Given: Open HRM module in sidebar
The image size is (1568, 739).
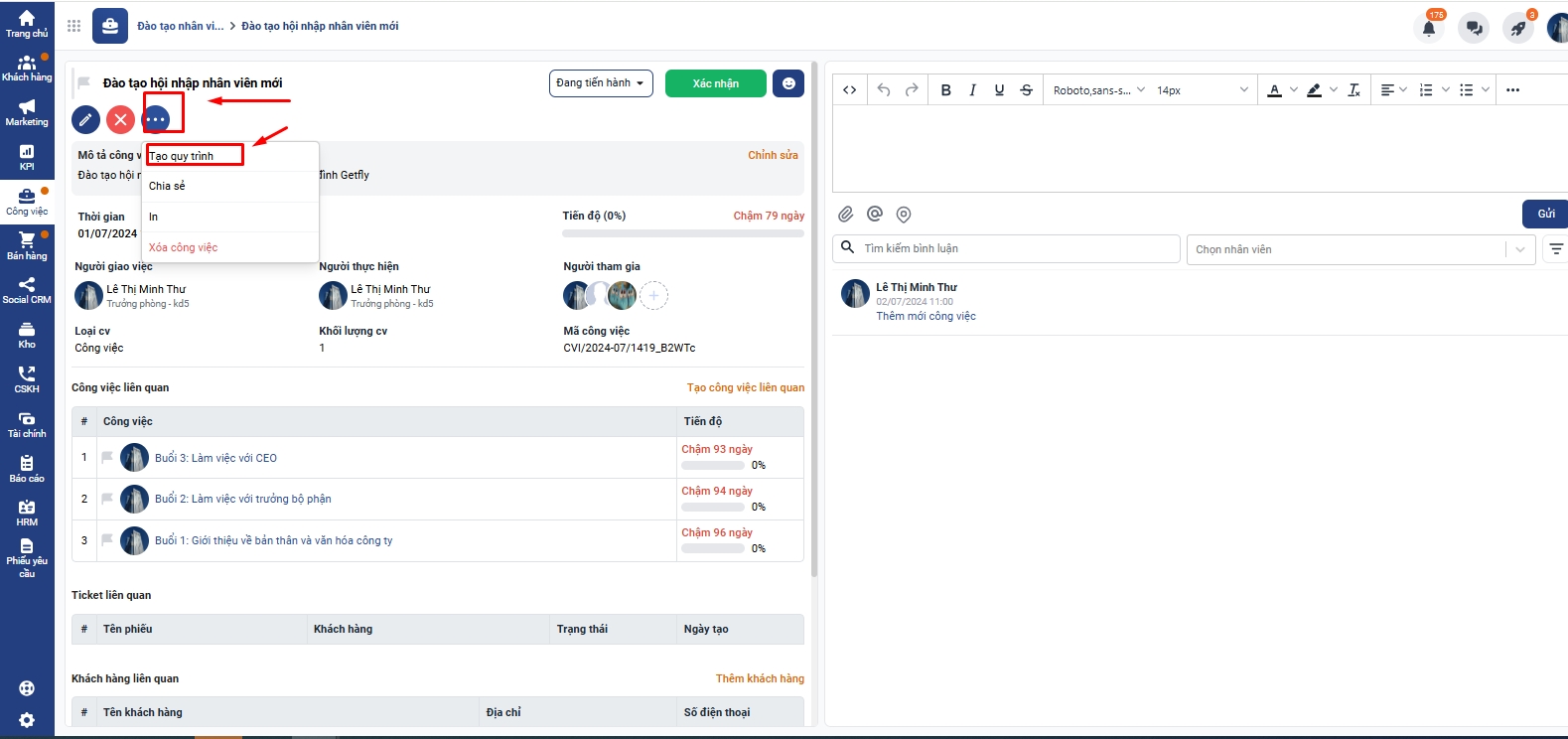Looking at the screenshot, I should [27, 513].
